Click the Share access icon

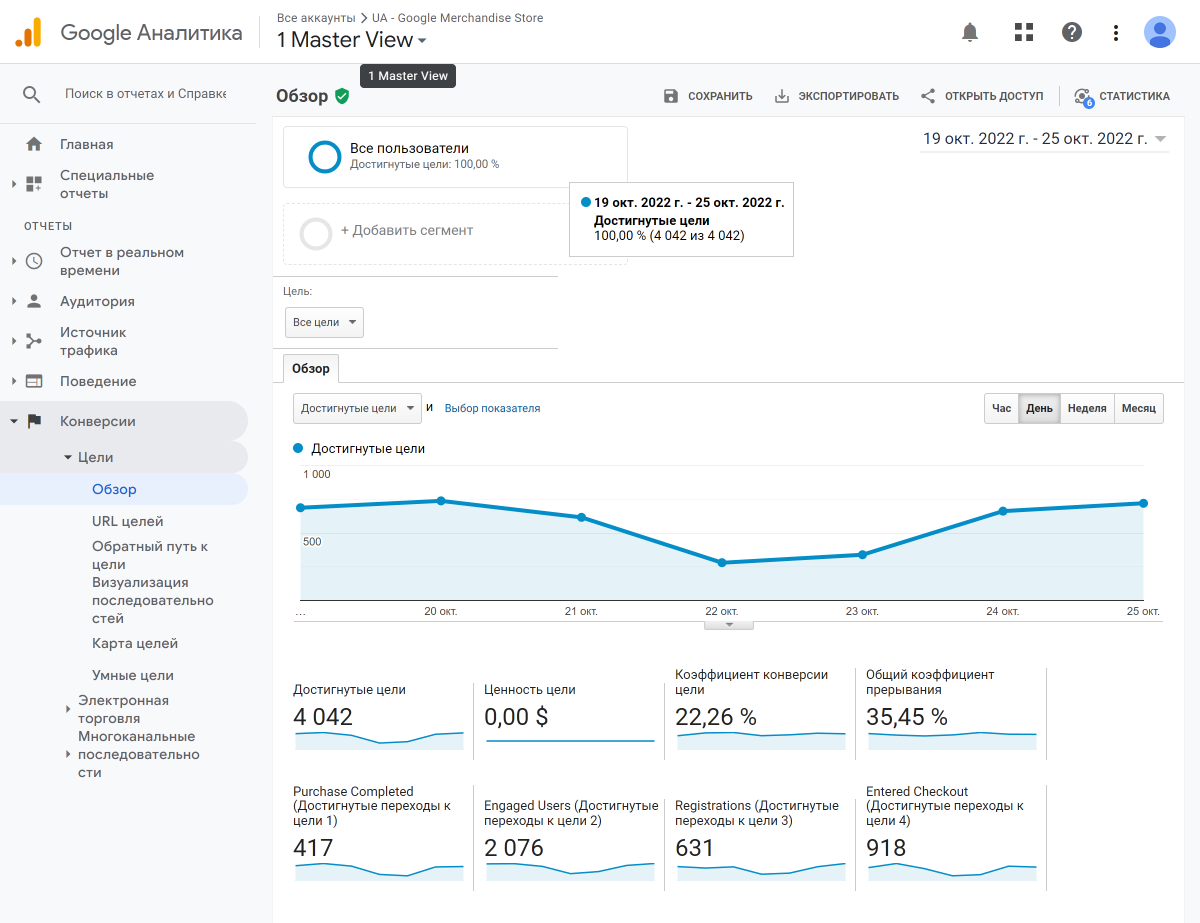[928, 96]
